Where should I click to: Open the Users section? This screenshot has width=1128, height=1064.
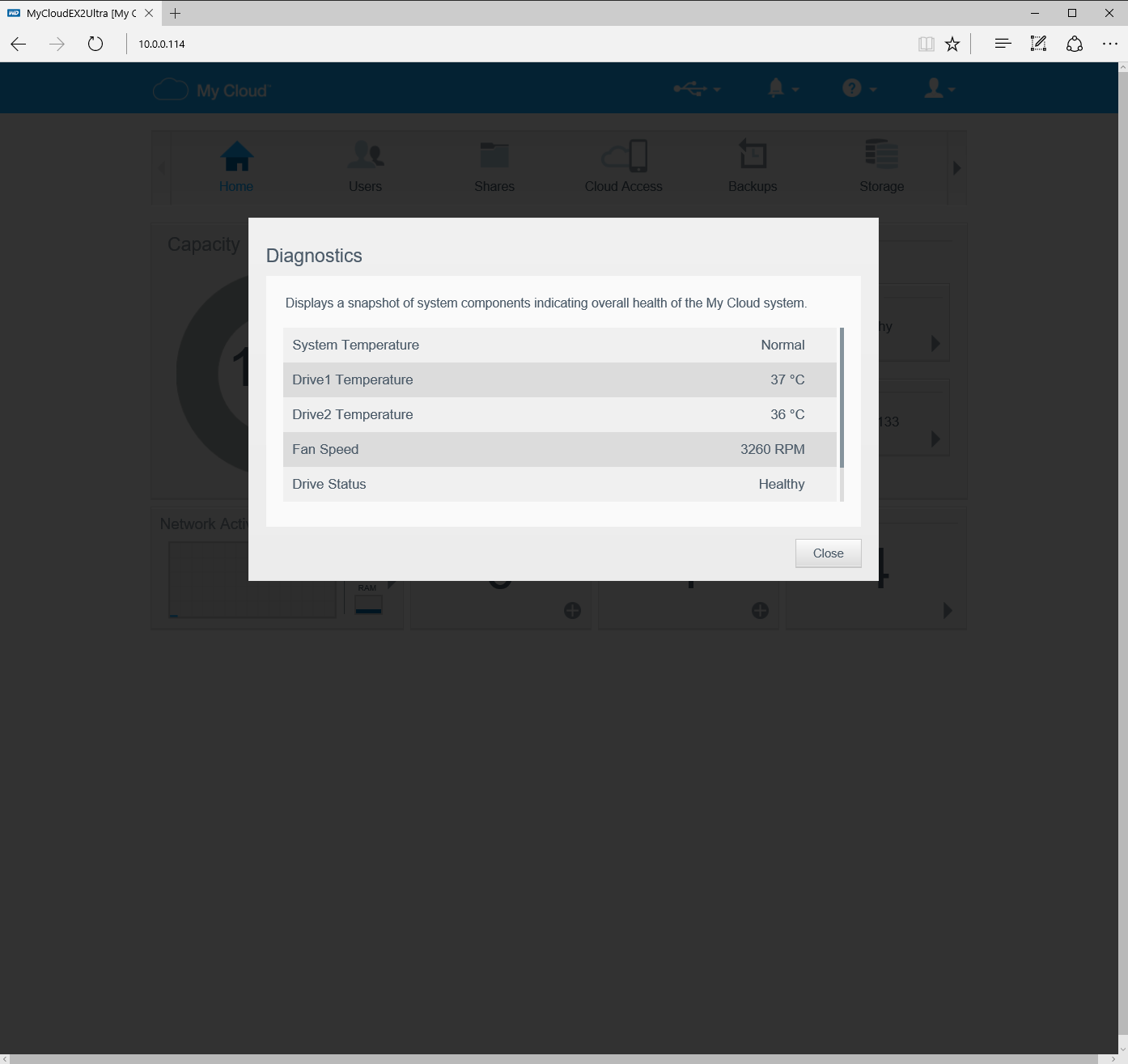365,167
